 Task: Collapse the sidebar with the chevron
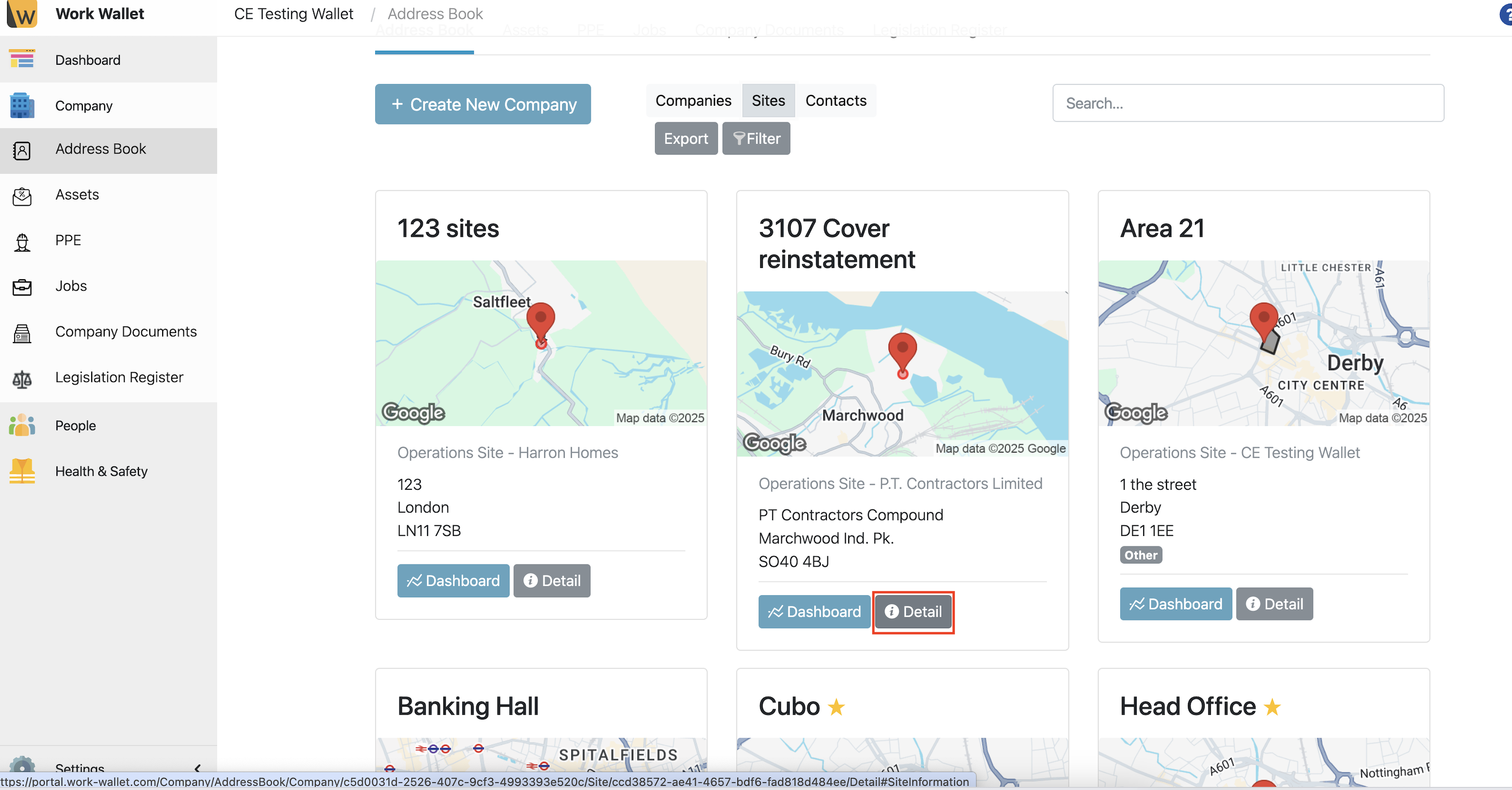pyautogui.click(x=197, y=768)
